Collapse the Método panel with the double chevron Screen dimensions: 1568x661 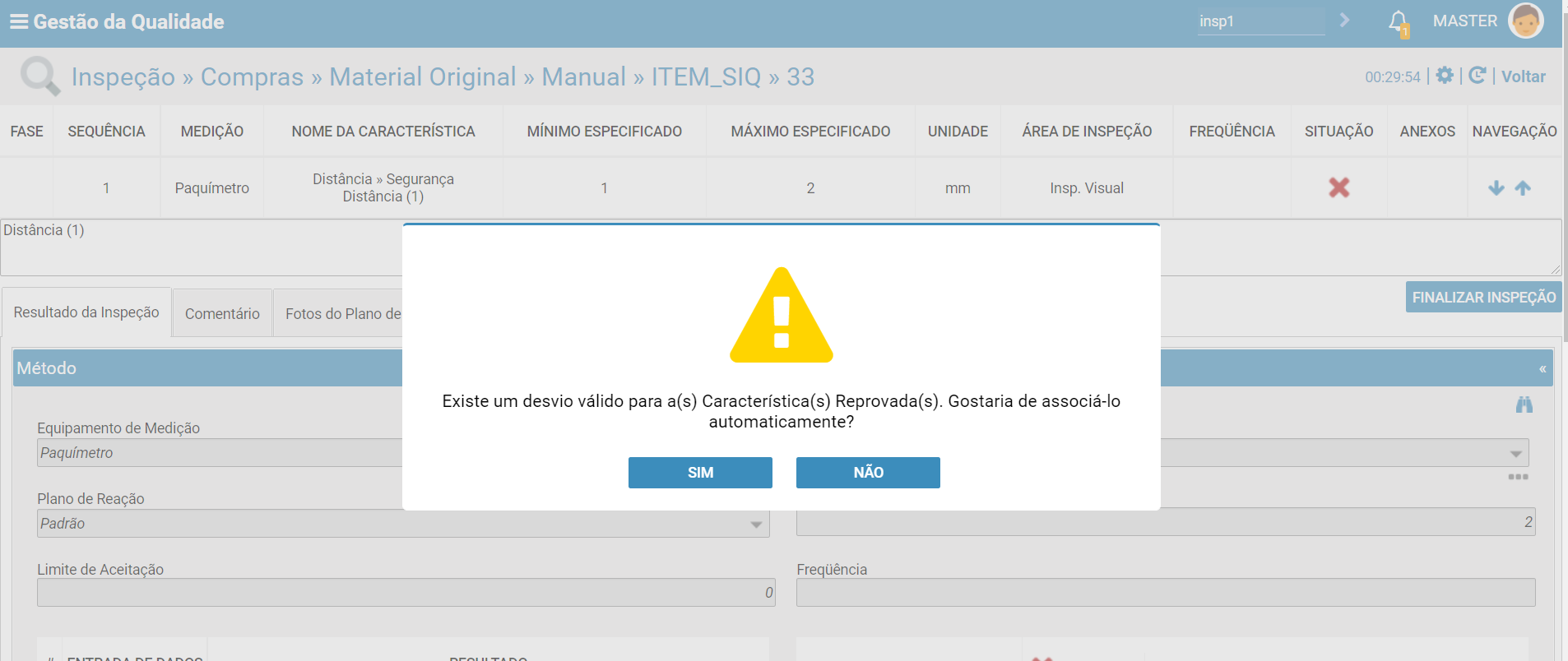1542,369
